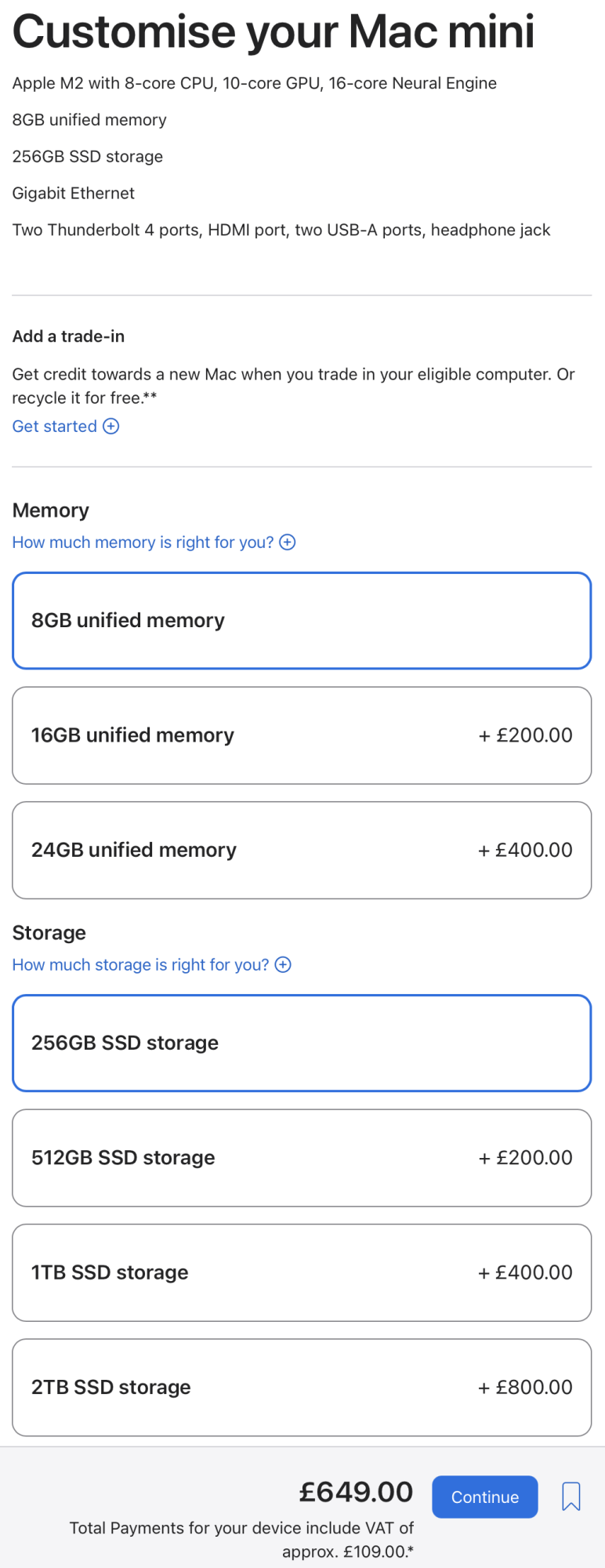Viewport: 605px width, 1568px height.
Task: Choose 16GB unified memory option
Action: pyautogui.click(x=302, y=735)
